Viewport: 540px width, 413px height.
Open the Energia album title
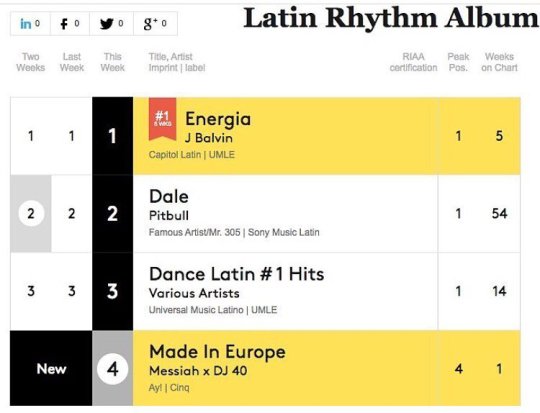point(218,119)
